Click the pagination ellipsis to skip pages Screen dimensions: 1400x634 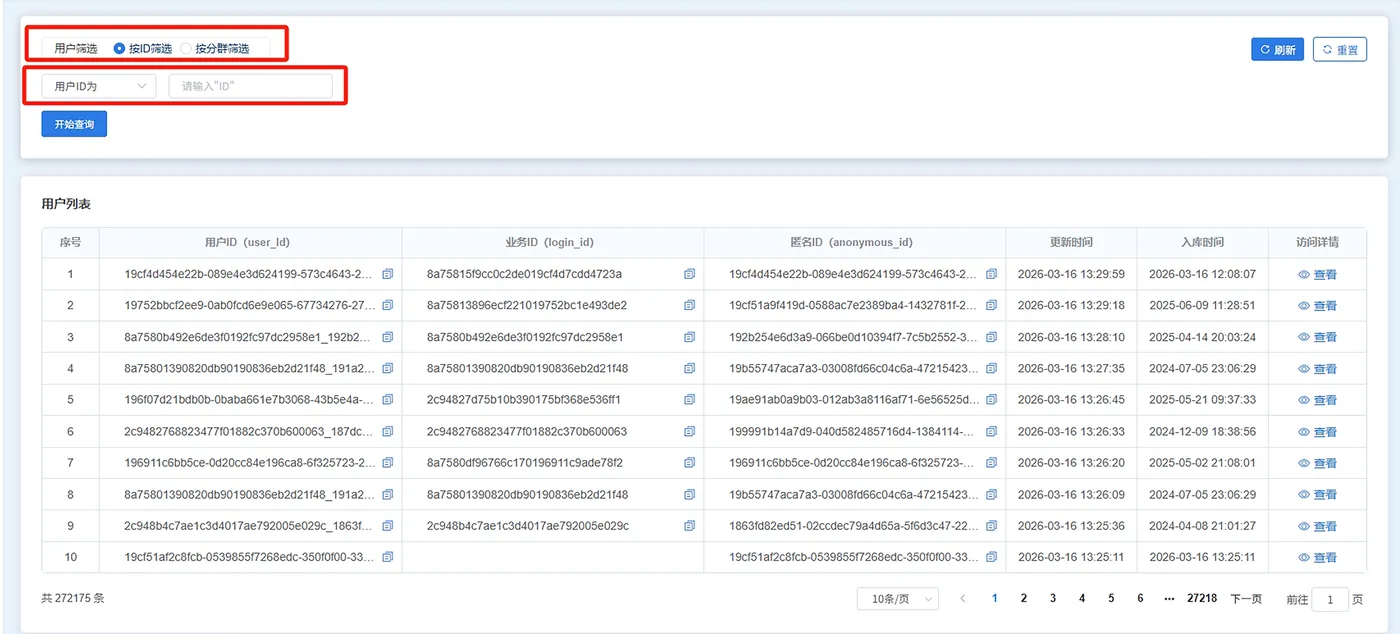1169,598
